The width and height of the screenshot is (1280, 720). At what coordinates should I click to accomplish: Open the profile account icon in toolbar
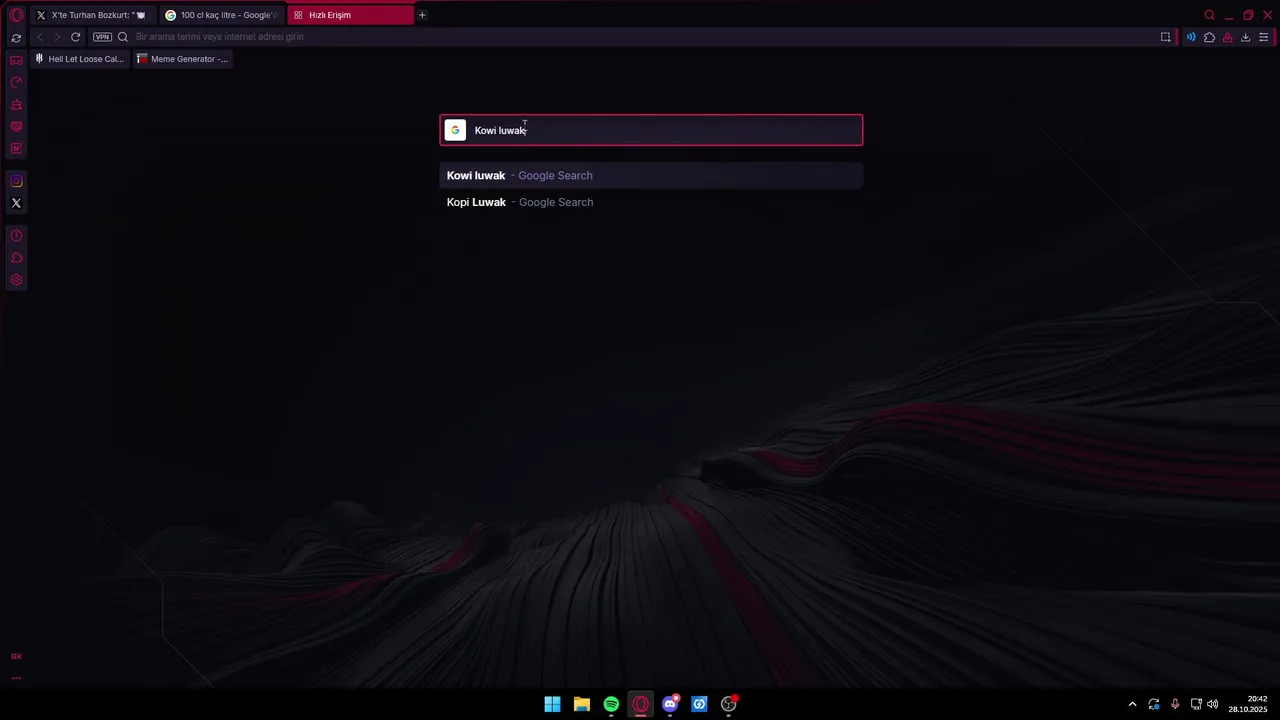(x=1227, y=37)
